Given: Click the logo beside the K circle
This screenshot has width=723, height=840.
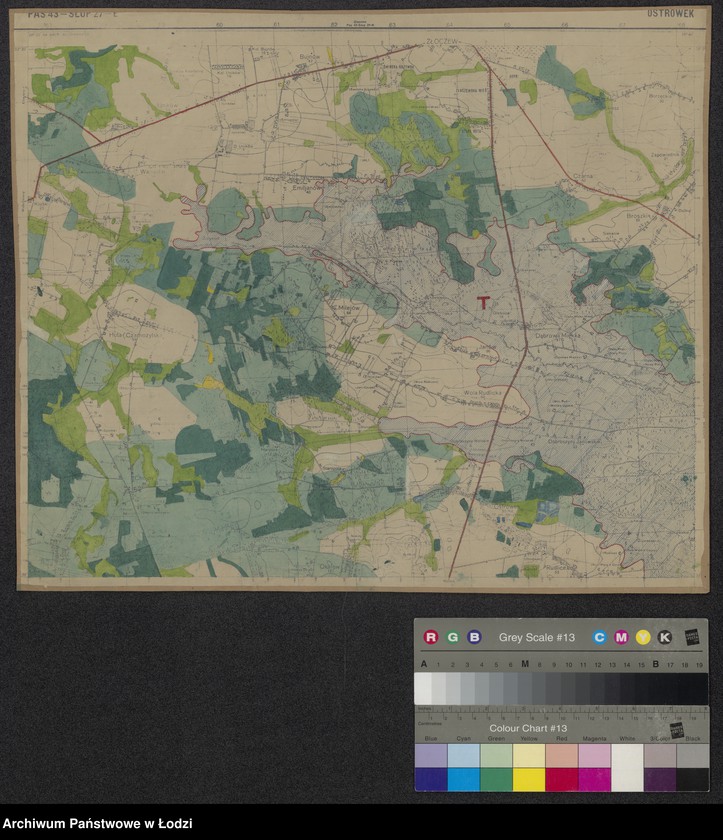Looking at the screenshot, I should click(691, 637).
